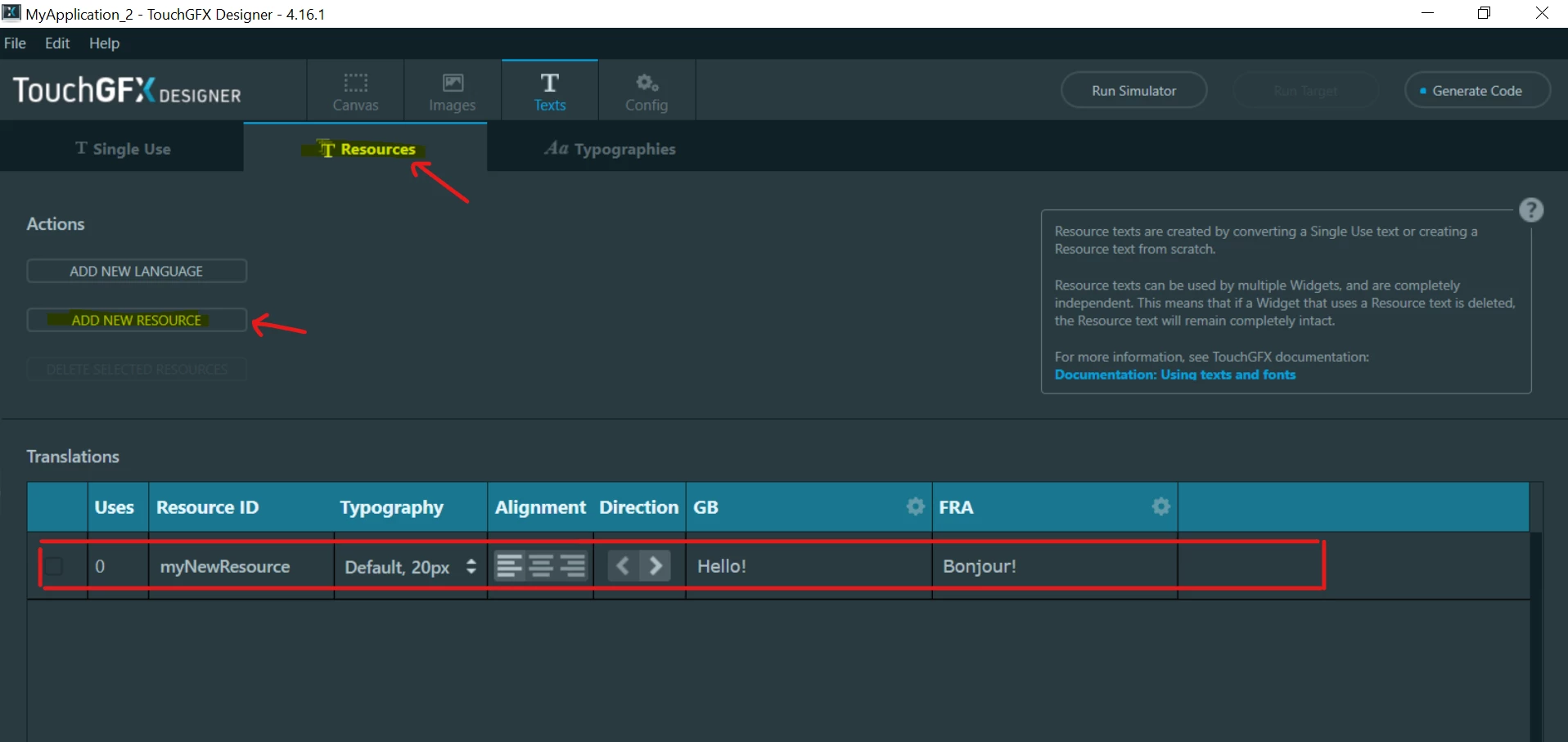Click the Direction column header
Screen dimensions: 1568x742
pyautogui.click(x=639, y=507)
